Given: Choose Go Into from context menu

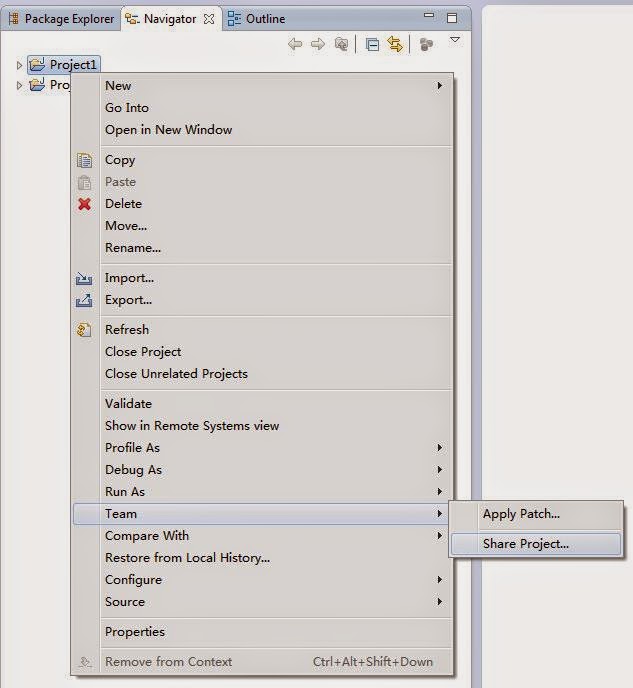Looking at the screenshot, I should (x=262, y=108).
